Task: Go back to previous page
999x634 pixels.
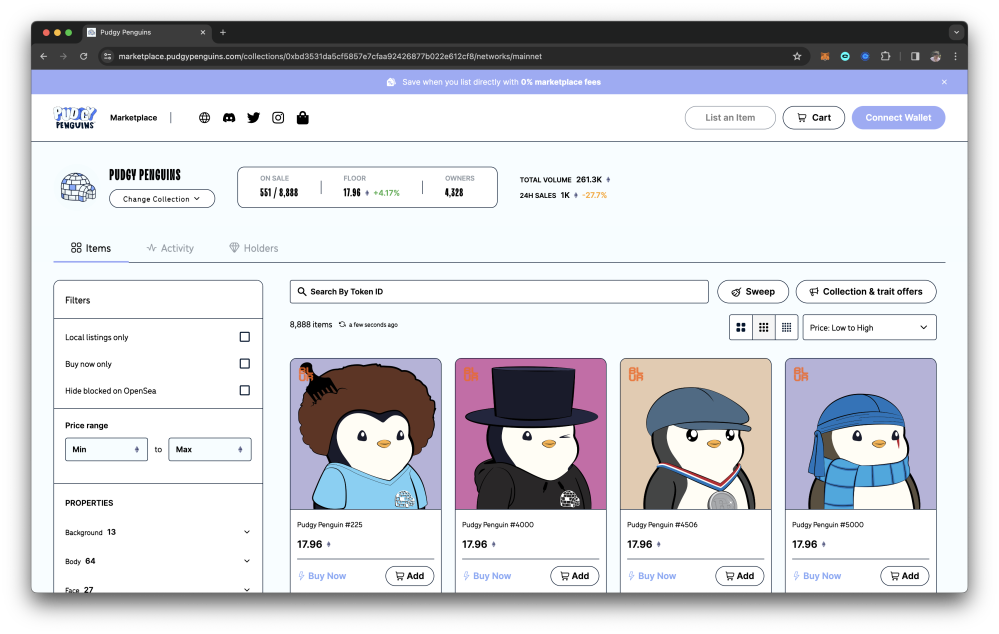Action: pyautogui.click(x=43, y=56)
